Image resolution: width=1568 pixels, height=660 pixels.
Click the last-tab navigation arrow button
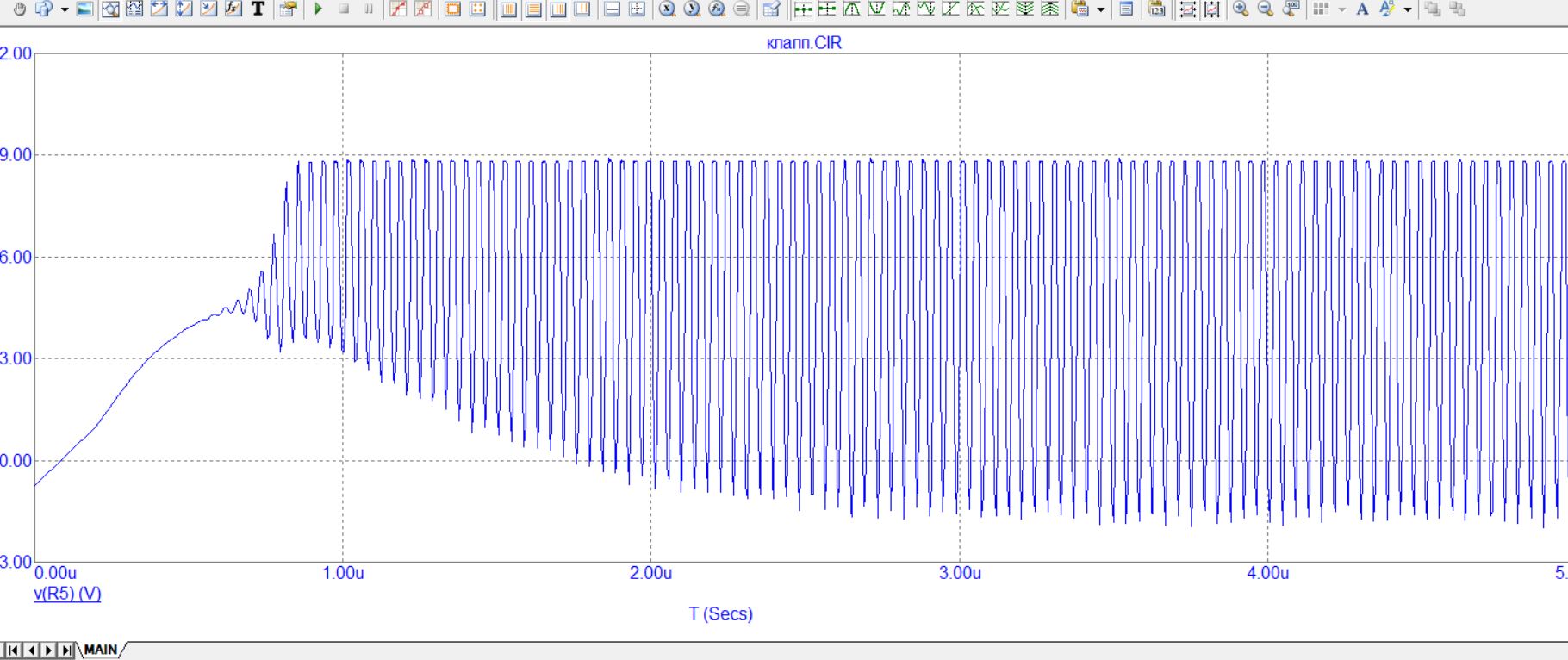pyautogui.click(x=67, y=651)
